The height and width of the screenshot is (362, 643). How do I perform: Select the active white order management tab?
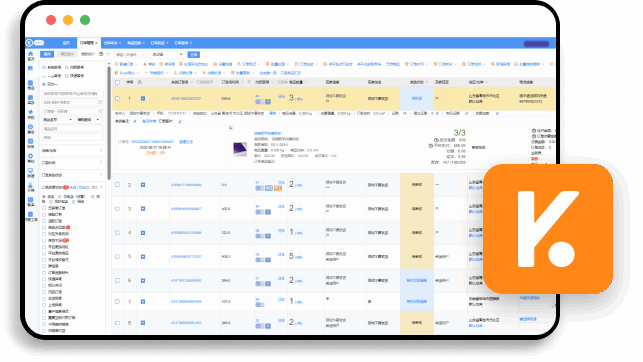click(x=89, y=43)
